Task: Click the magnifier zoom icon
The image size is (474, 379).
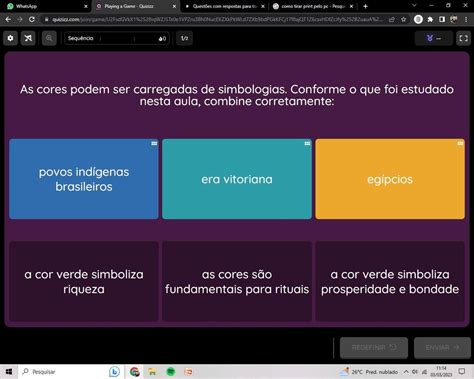Action: [49, 38]
